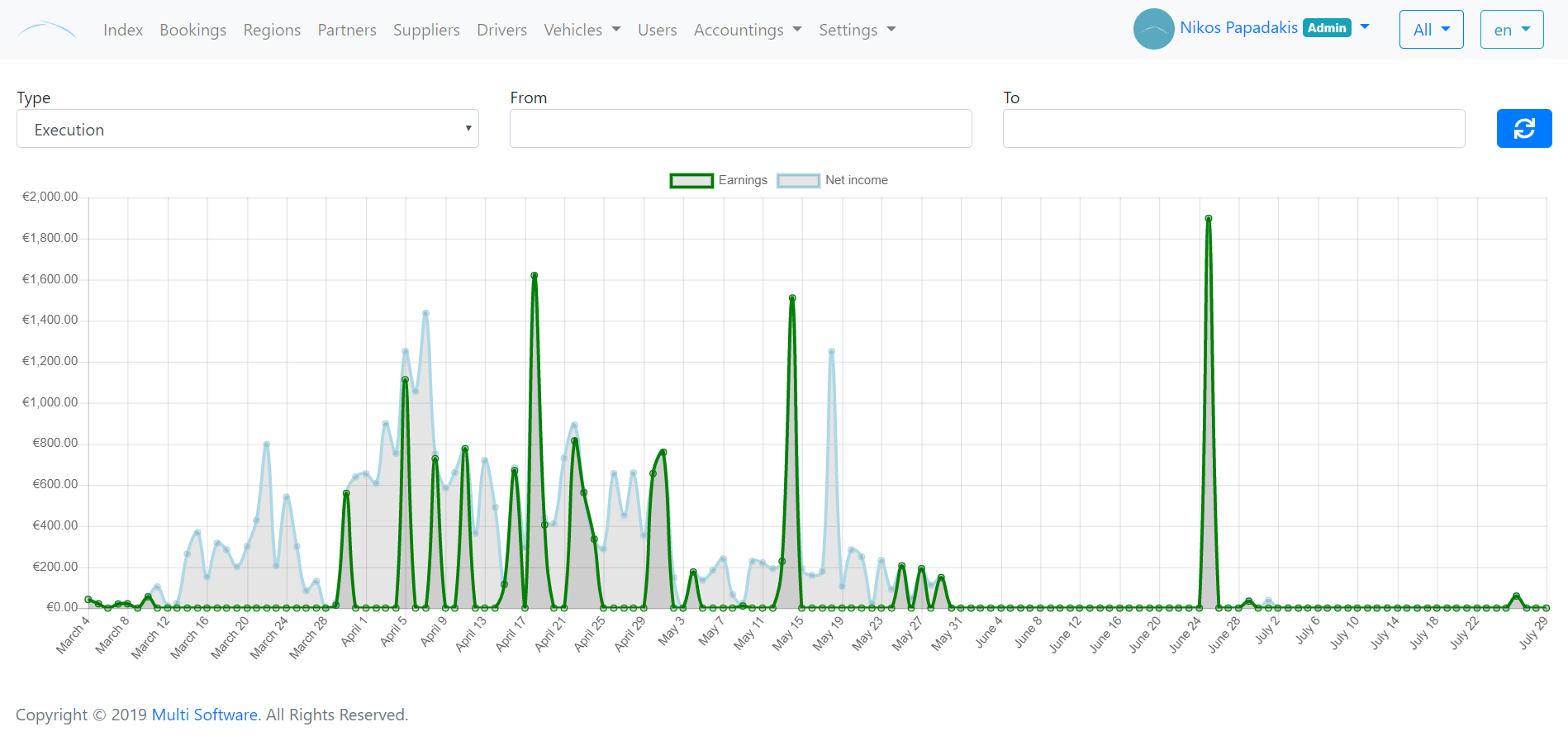Image resolution: width=1568 pixels, height=741 pixels.
Task: Click the blue refresh icon button
Action: (1523, 129)
